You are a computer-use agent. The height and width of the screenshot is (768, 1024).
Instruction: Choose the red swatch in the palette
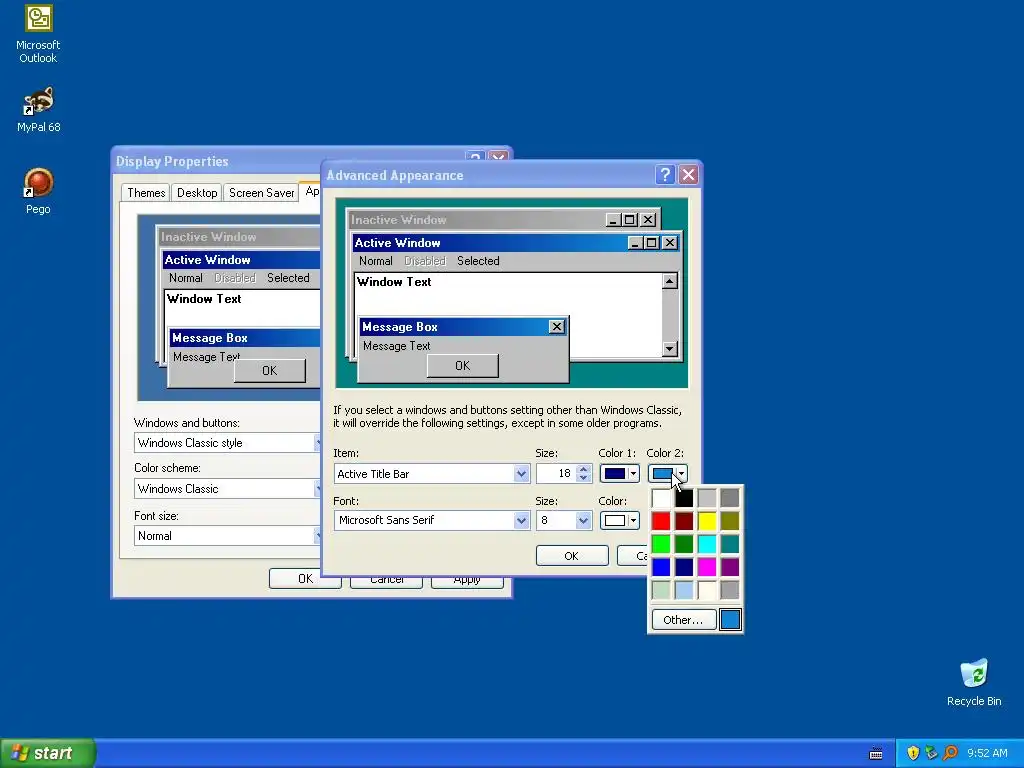661,521
